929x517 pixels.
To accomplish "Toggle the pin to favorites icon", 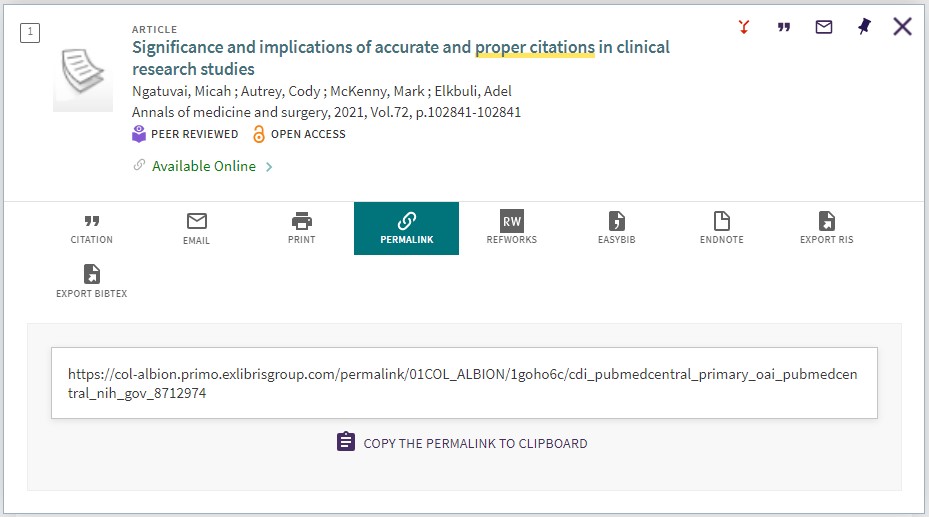I will point(864,26).
